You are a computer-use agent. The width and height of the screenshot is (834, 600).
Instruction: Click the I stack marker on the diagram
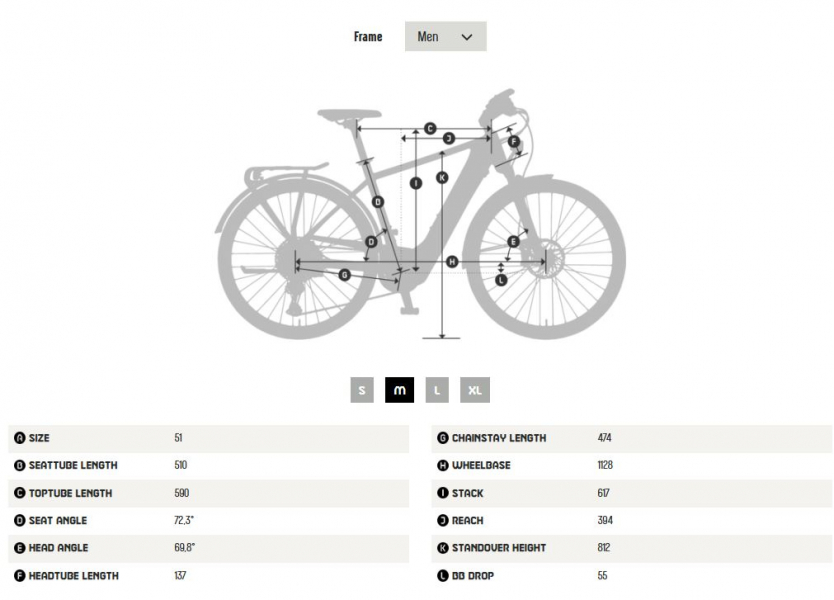click(x=416, y=183)
